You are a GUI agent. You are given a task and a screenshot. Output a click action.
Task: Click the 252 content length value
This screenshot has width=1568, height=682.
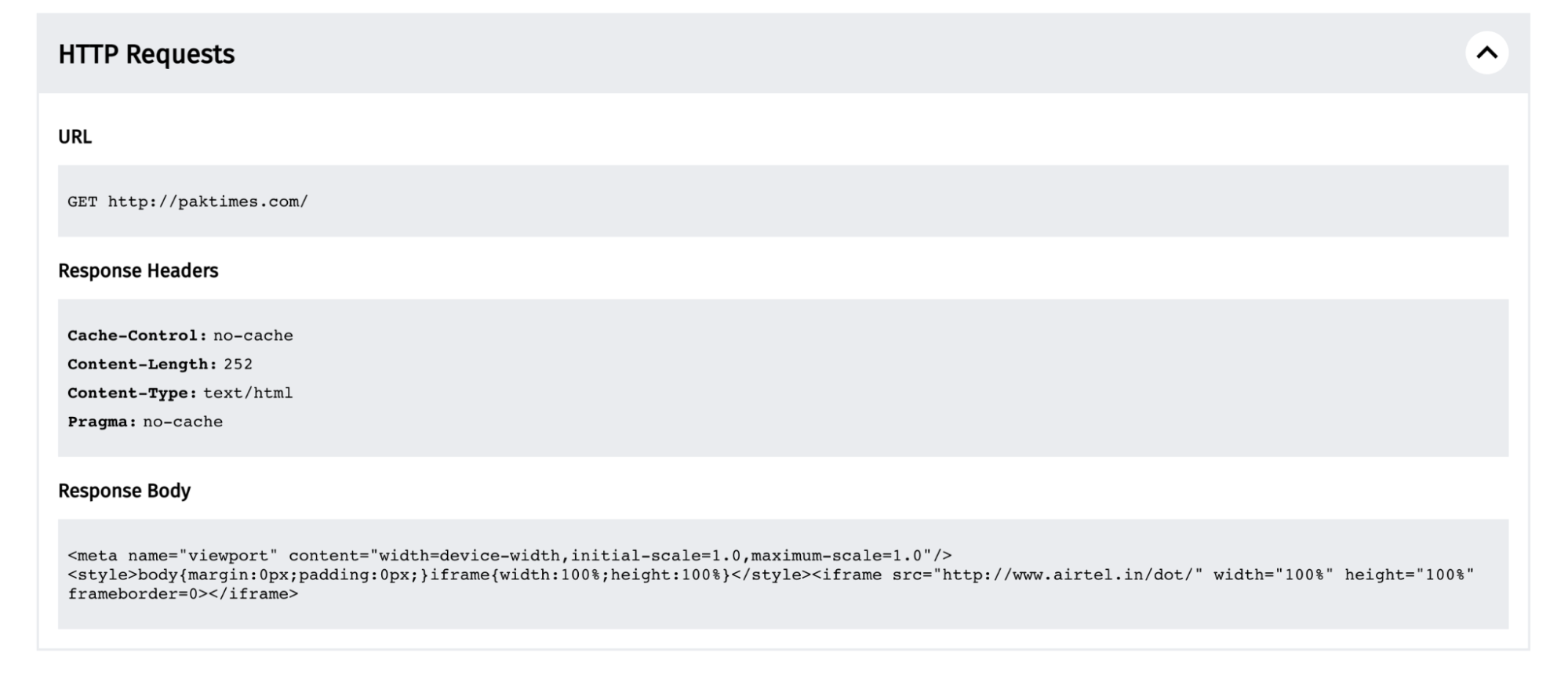click(x=238, y=365)
